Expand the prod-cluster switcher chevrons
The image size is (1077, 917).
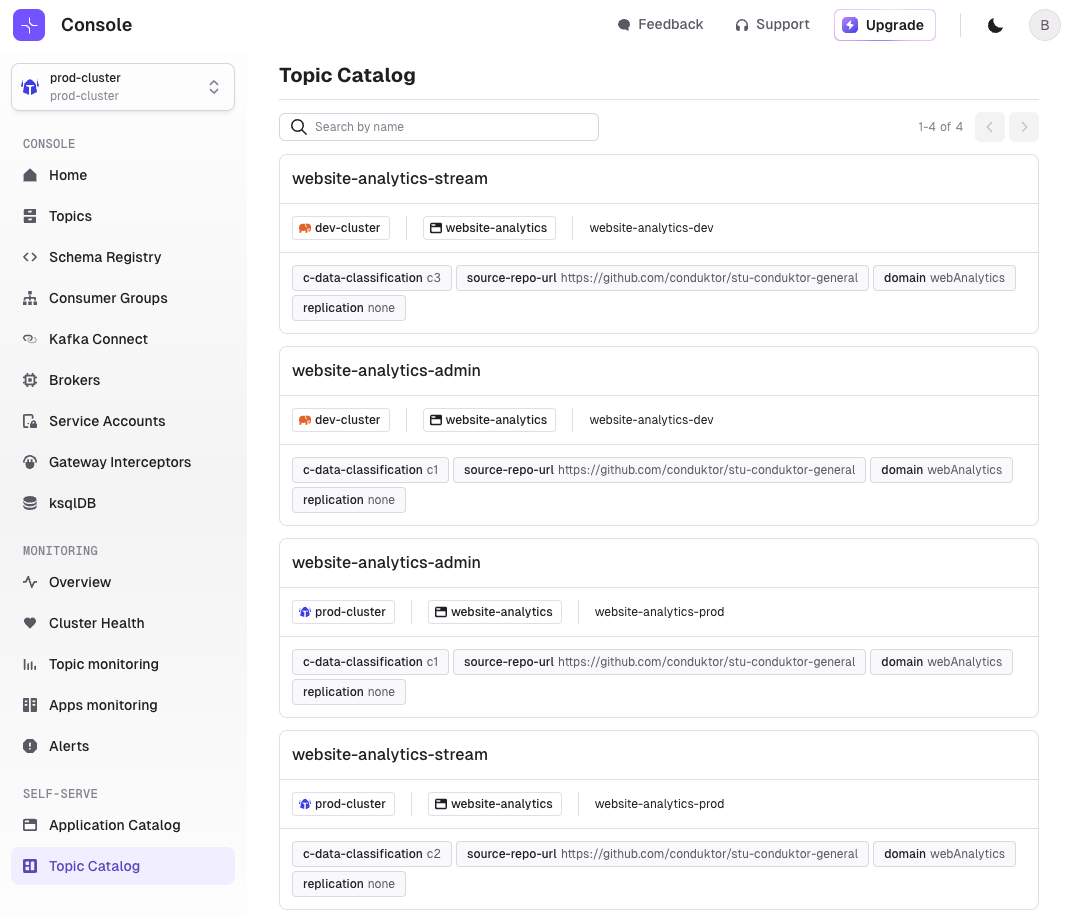[x=214, y=87]
